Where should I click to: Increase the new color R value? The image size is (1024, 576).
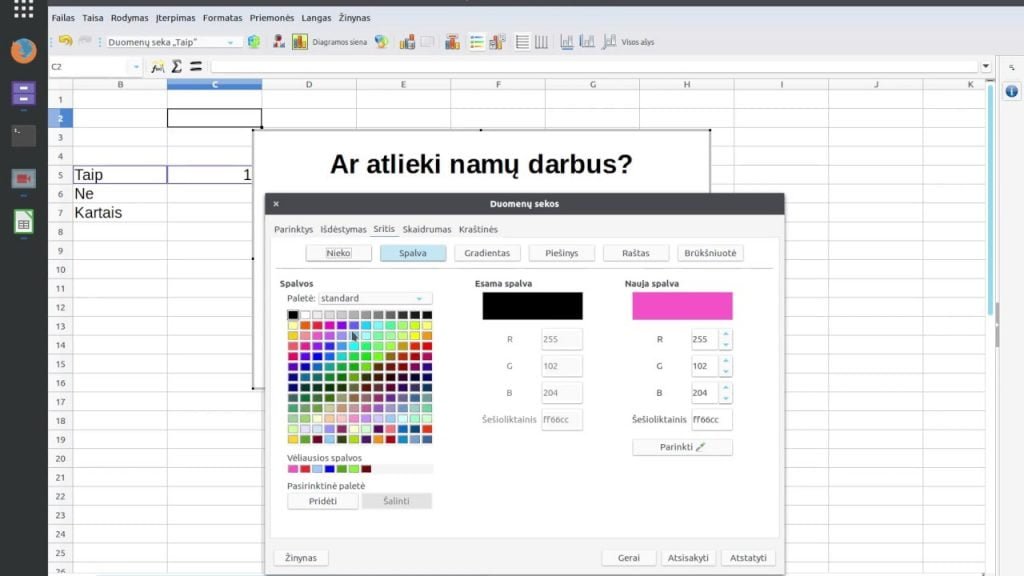click(x=726, y=334)
